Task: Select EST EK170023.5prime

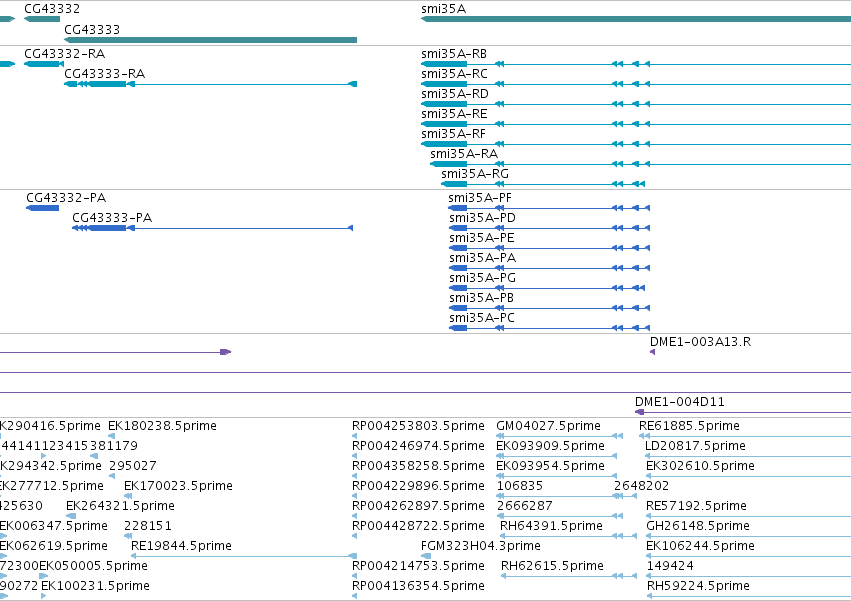Action: click(x=179, y=486)
